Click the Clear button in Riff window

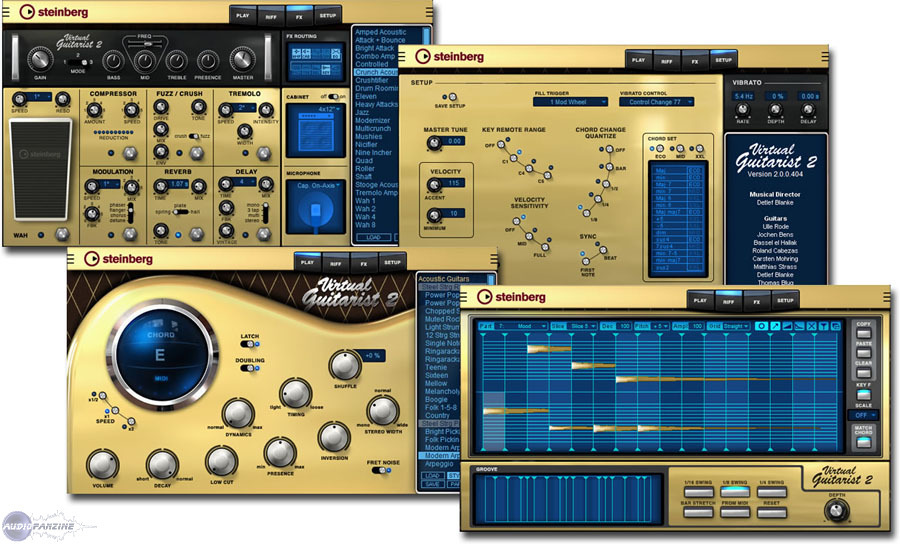(863, 372)
